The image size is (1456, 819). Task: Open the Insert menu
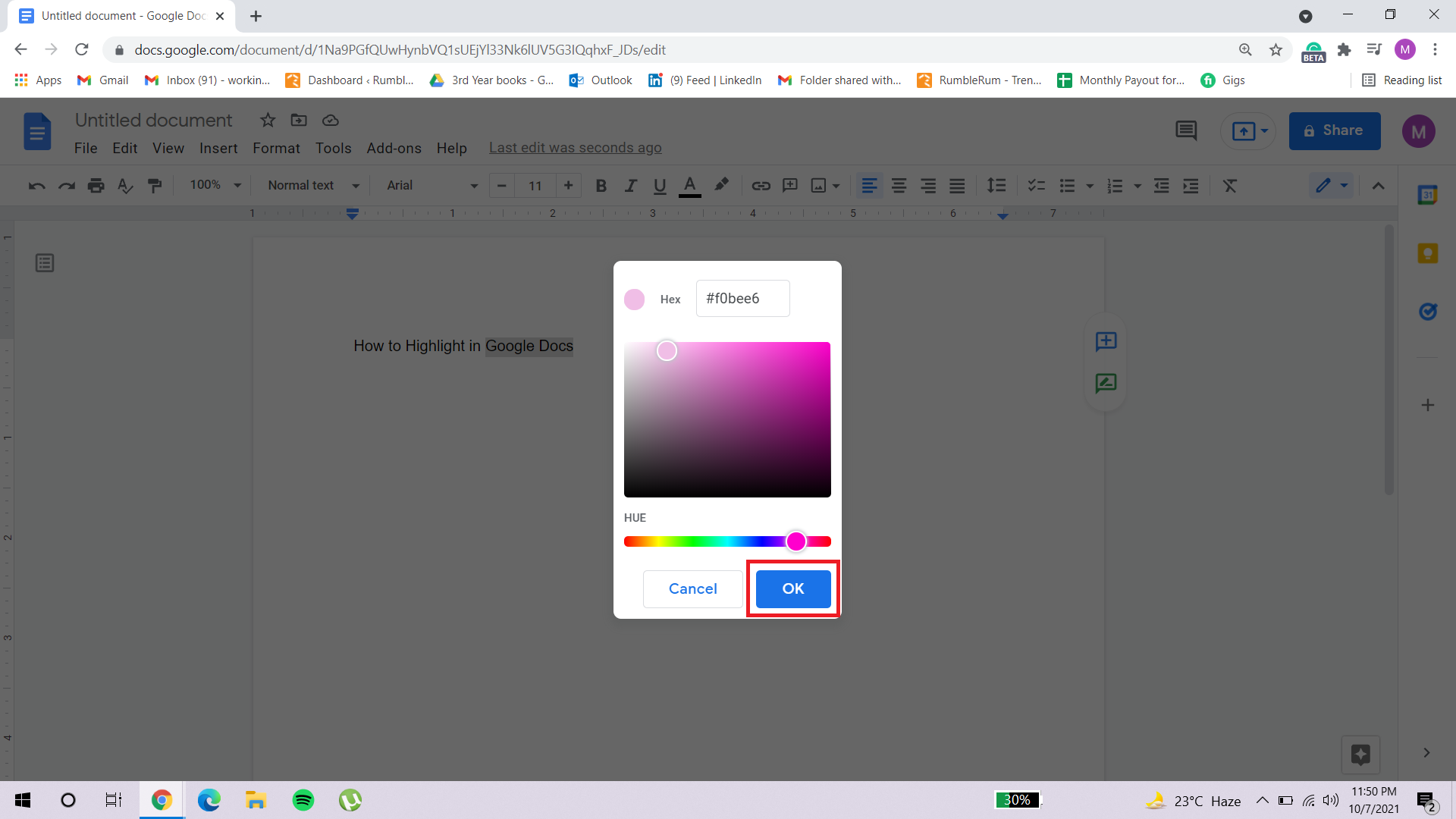tap(218, 148)
